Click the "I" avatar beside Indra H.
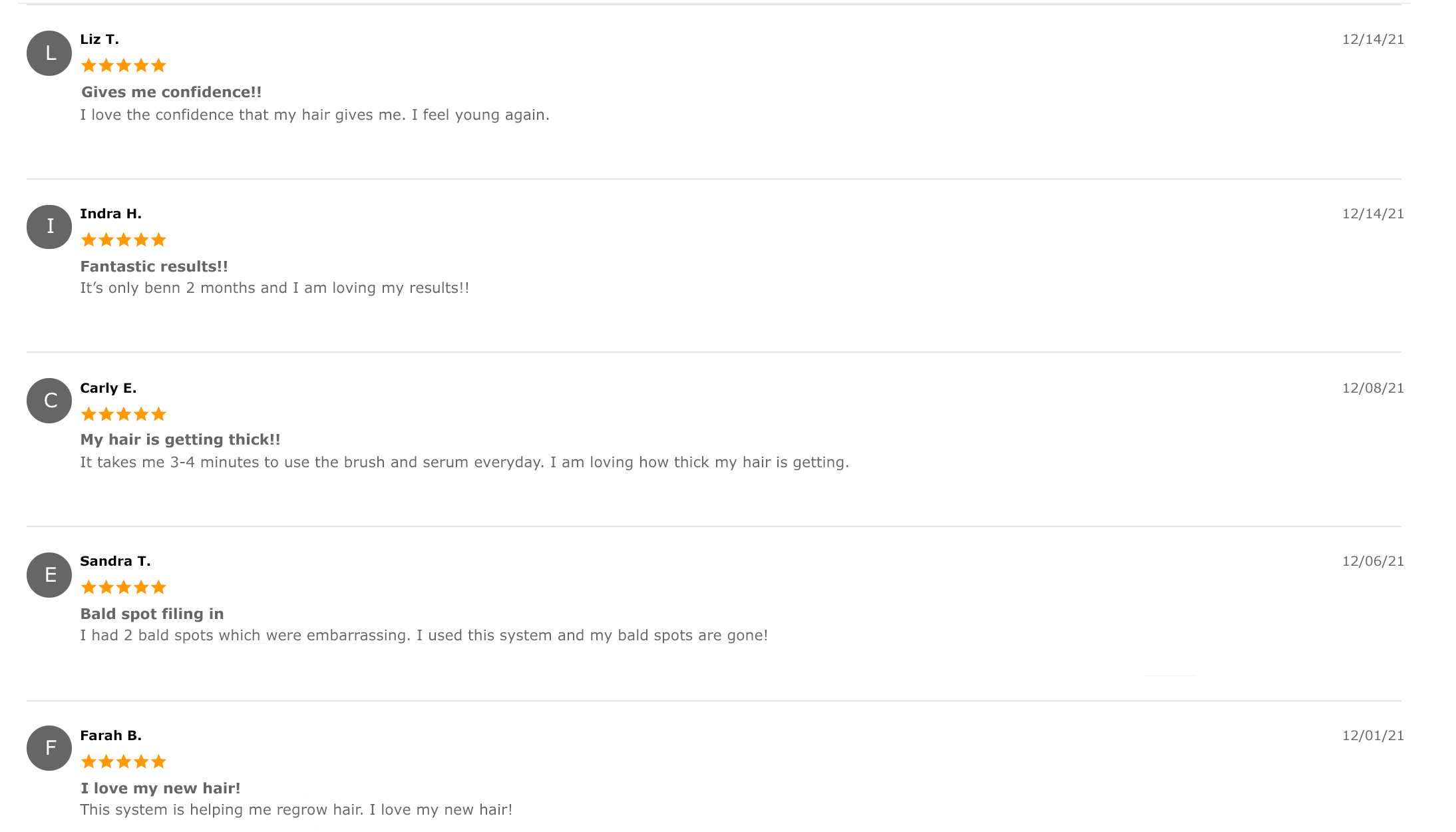The width and height of the screenshot is (1456, 832). (x=49, y=227)
